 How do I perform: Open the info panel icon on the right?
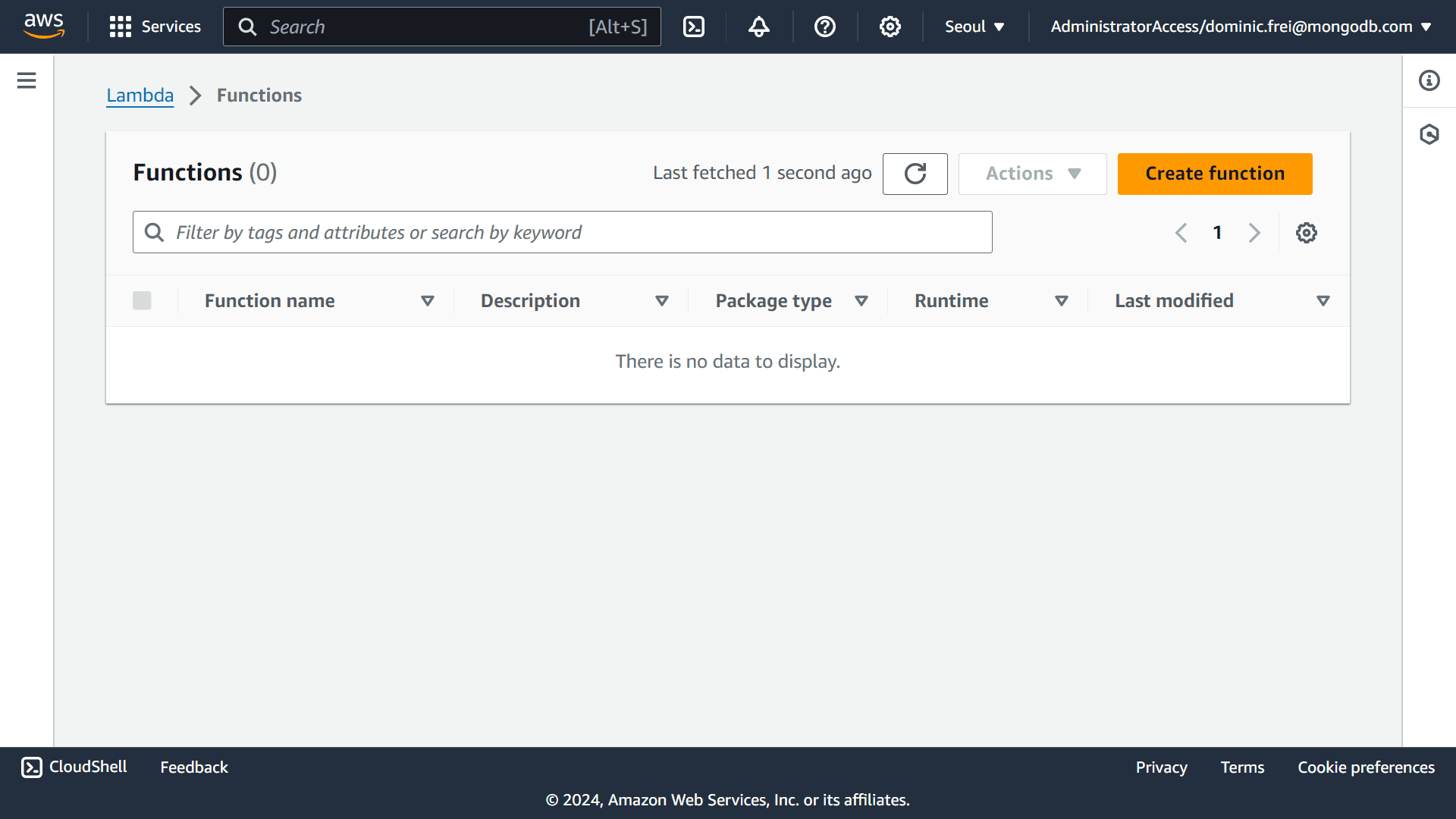coord(1429,80)
